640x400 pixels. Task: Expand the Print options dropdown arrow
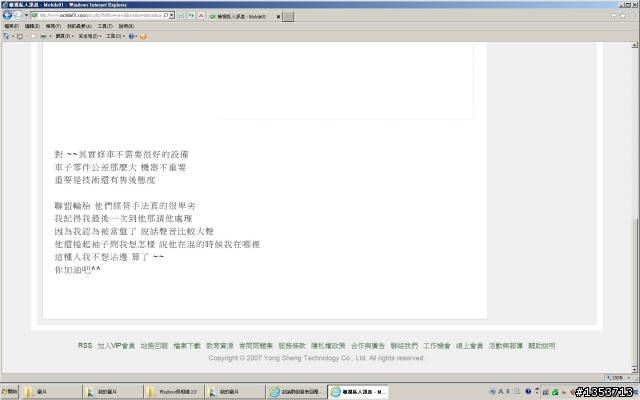point(50,36)
